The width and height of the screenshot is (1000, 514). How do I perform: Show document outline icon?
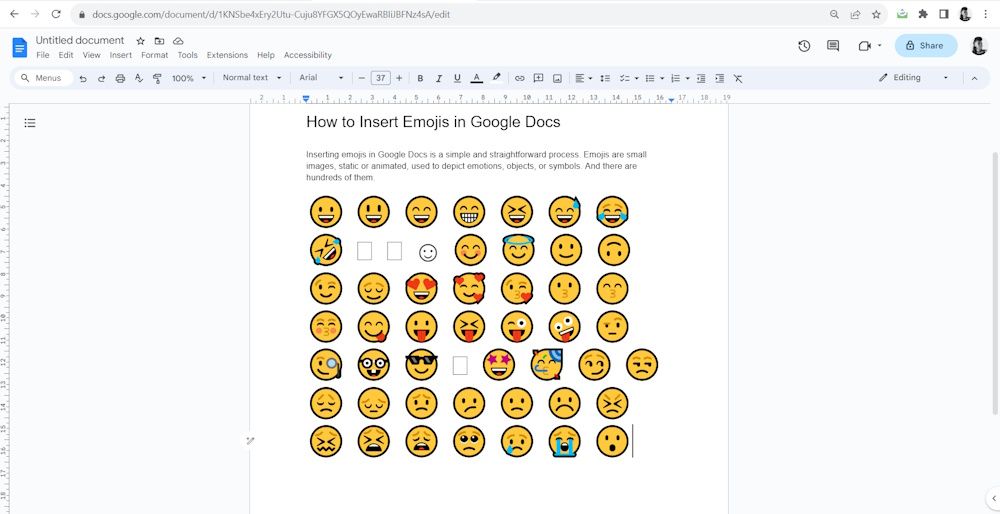[x=30, y=123]
